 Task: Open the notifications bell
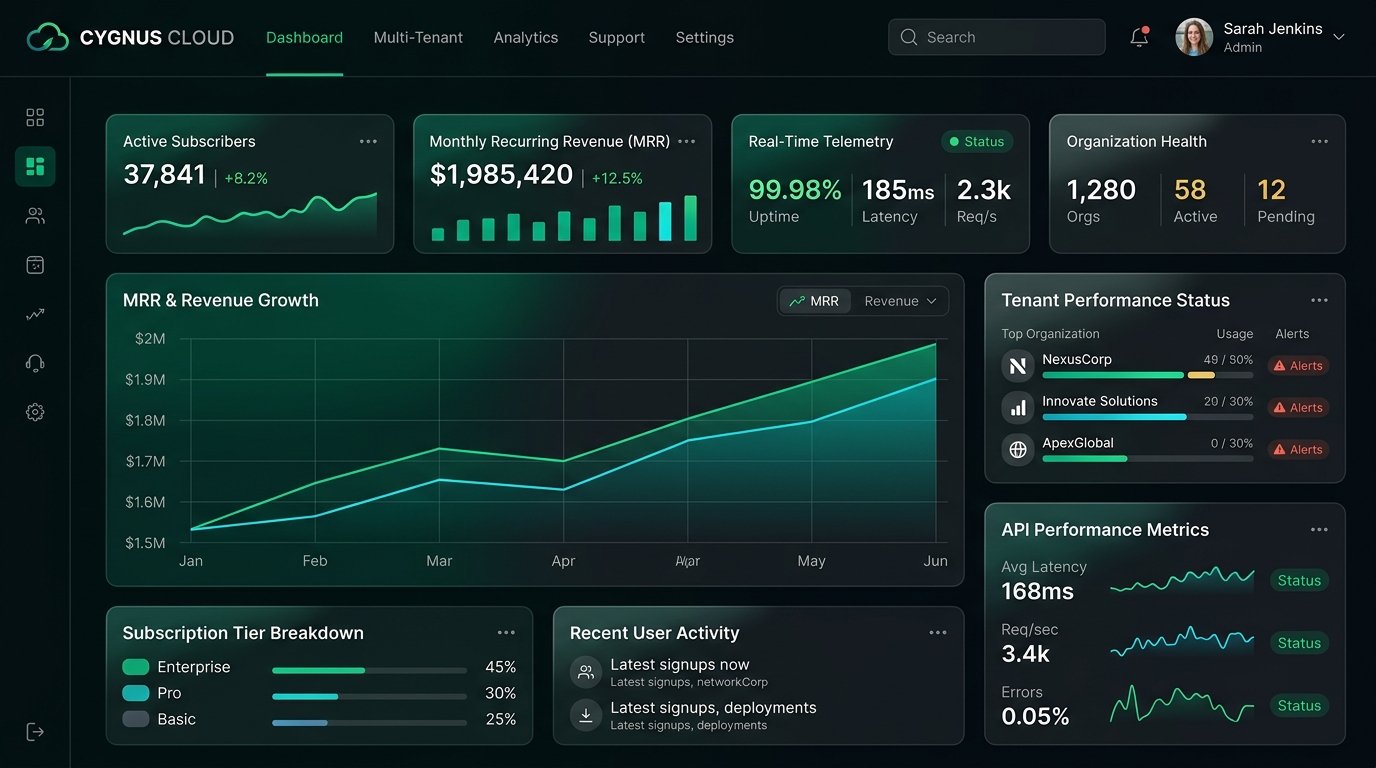point(1139,37)
